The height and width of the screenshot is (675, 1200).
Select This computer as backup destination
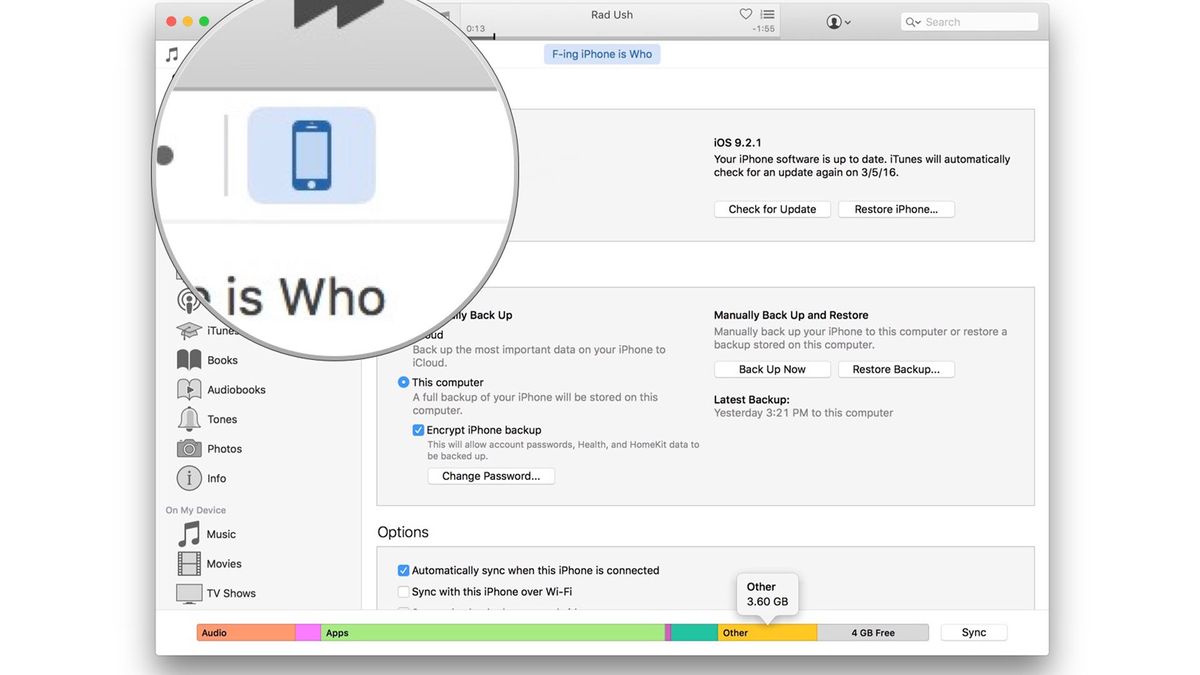[x=403, y=382]
